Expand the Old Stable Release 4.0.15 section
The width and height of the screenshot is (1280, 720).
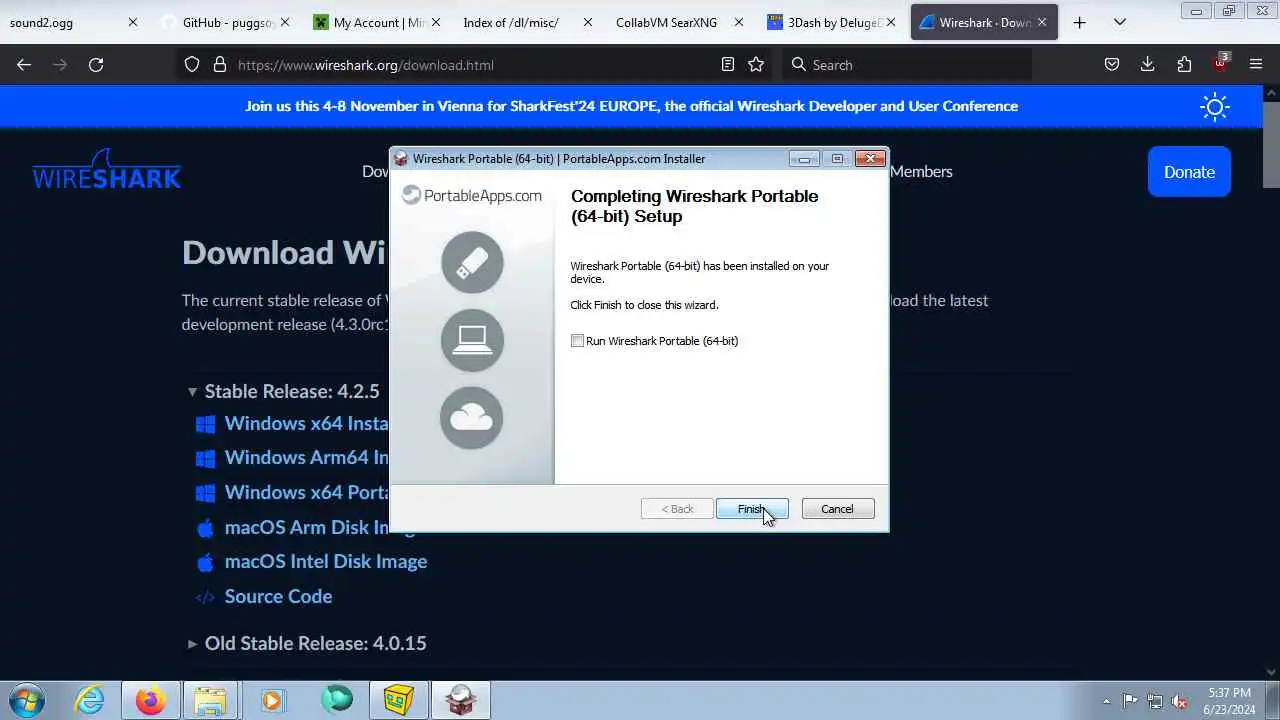coord(192,643)
